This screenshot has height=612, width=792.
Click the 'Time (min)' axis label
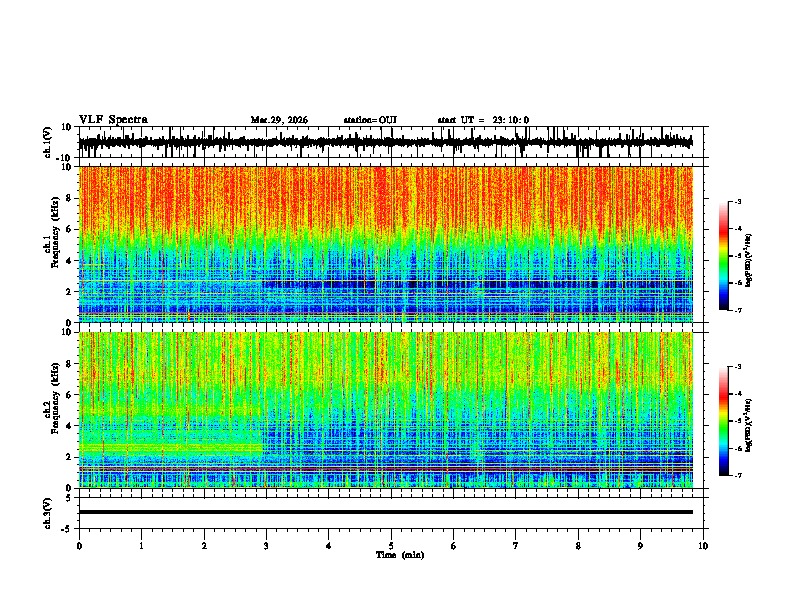pos(400,555)
